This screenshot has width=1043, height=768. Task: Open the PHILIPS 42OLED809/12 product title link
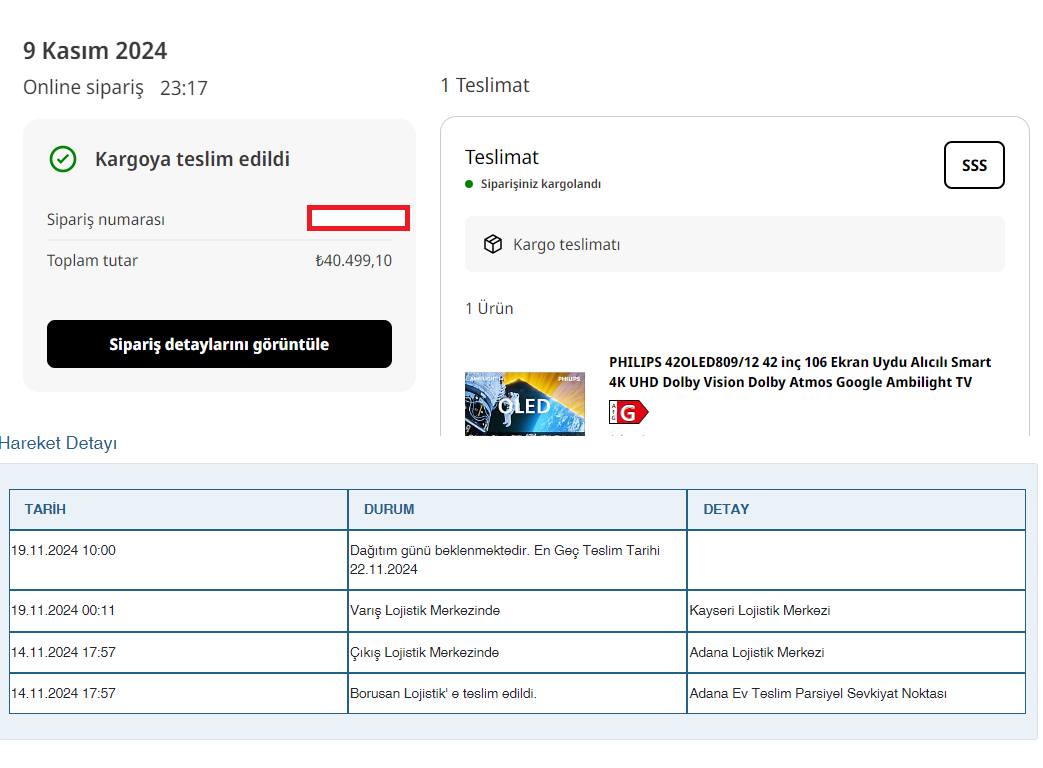point(800,372)
